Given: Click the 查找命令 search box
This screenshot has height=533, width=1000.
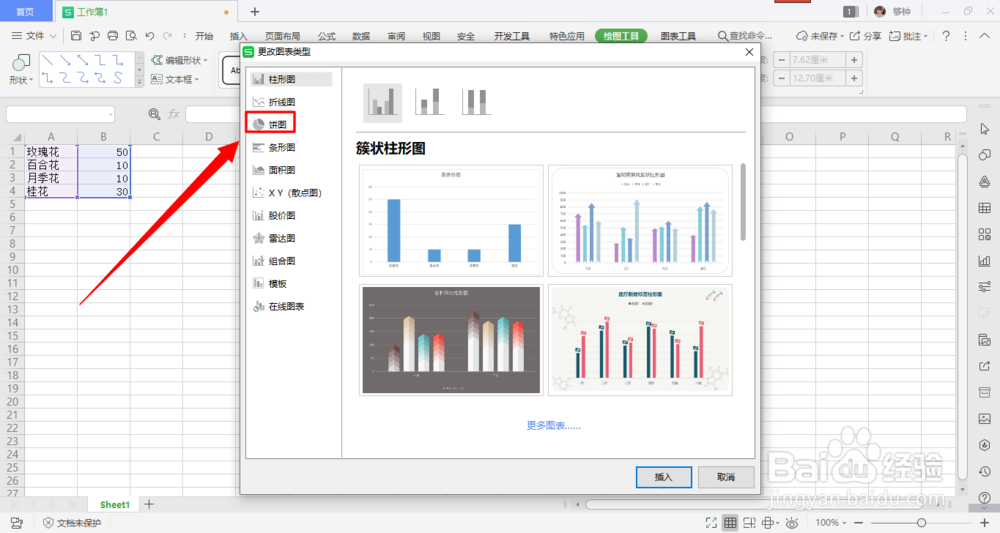Looking at the screenshot, I should coord(745,36).
